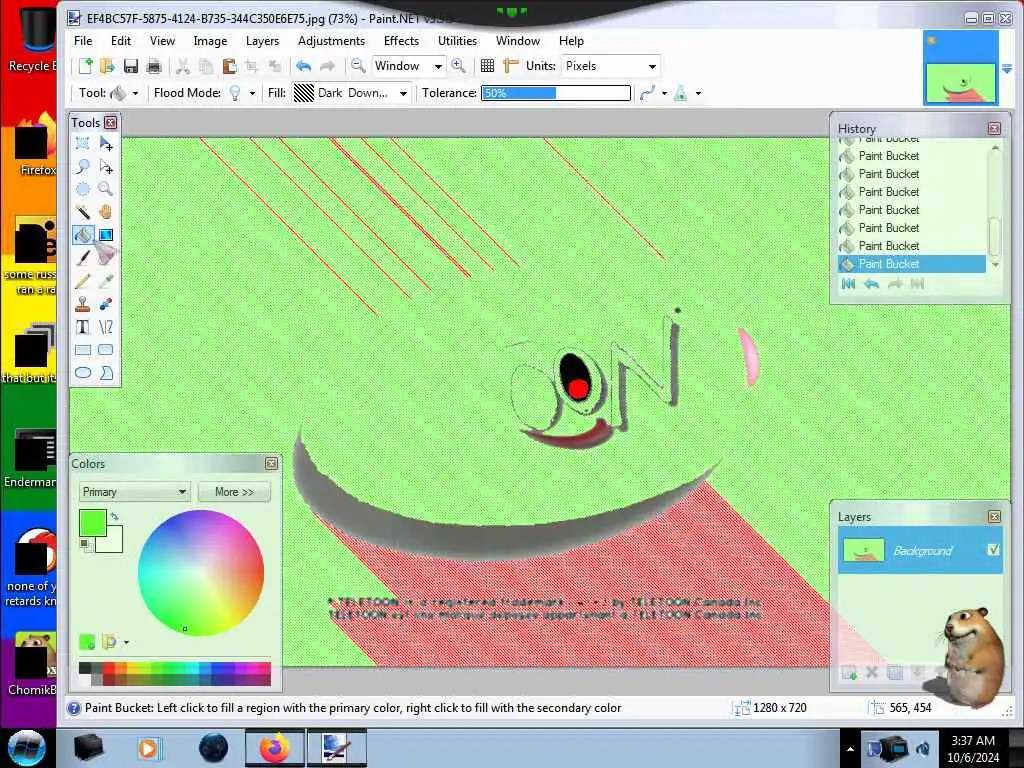Screen dimensions: 1024x768
Task: Toggle Background layer visibility checkbox
Action: 993,550
